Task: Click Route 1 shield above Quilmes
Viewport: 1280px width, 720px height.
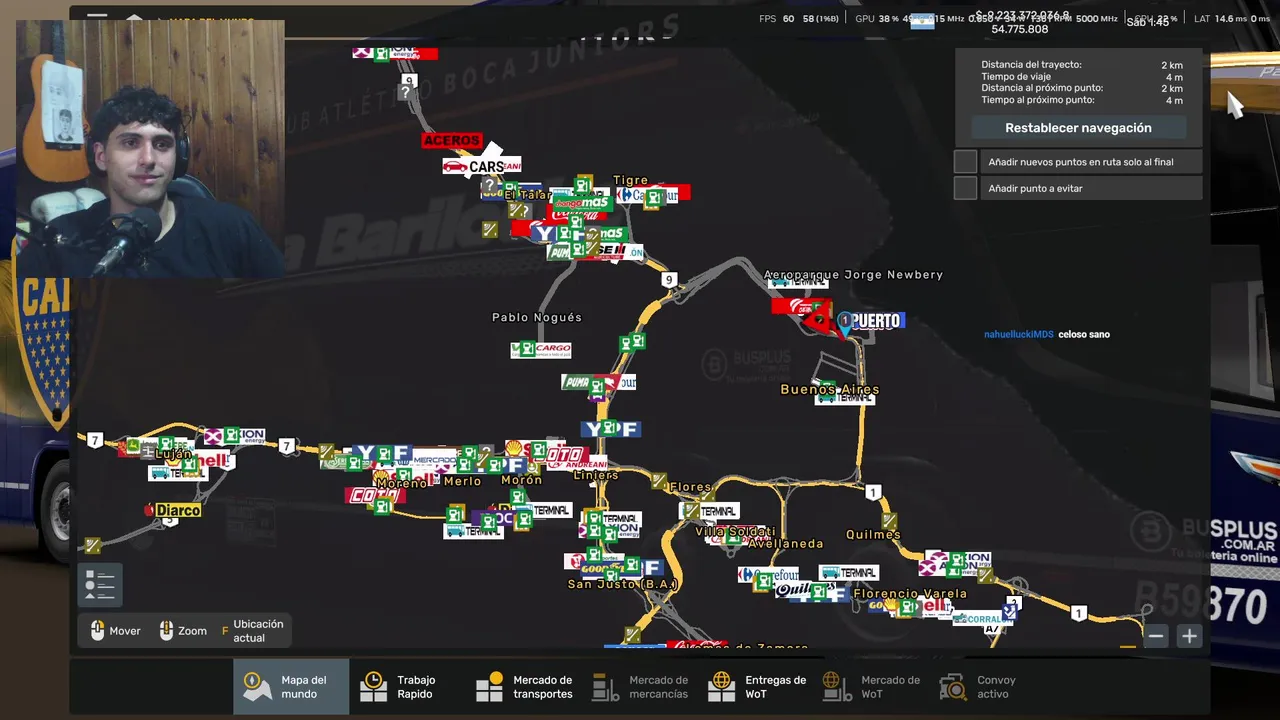Action: tap(874, 492)
